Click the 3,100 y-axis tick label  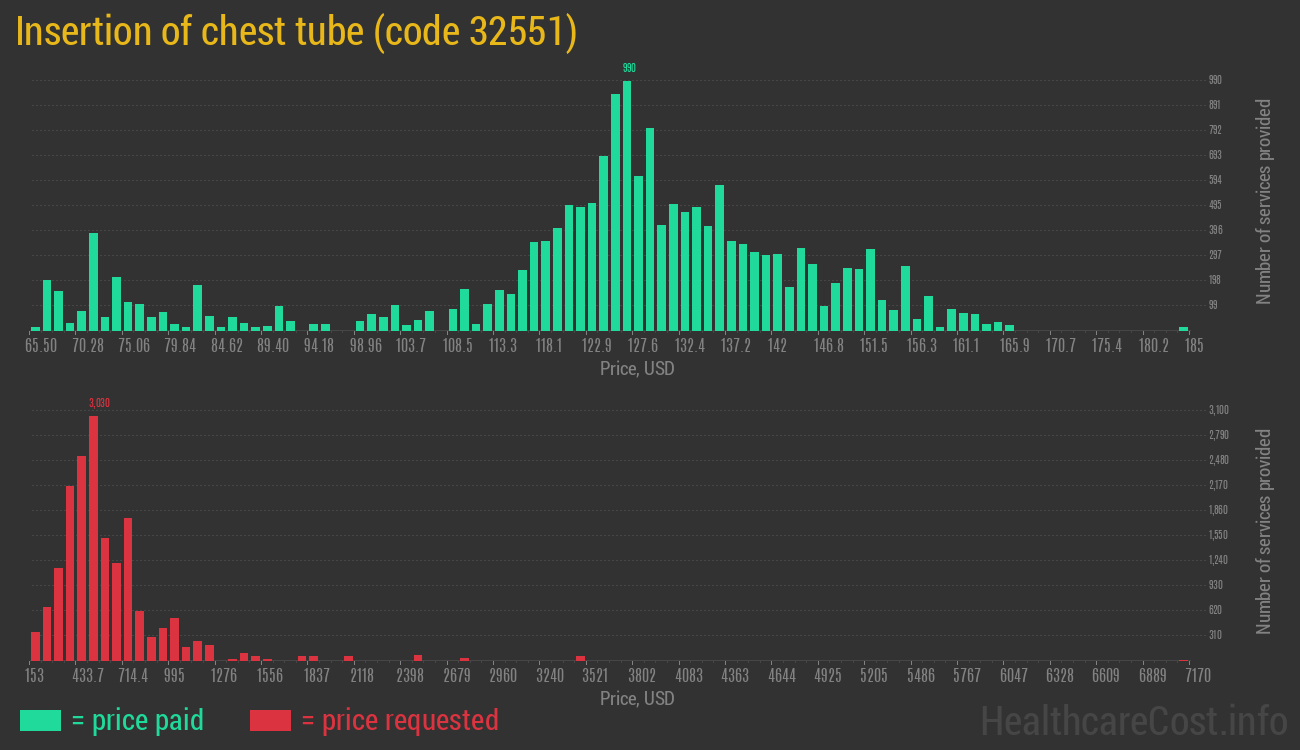[1218, 410]
